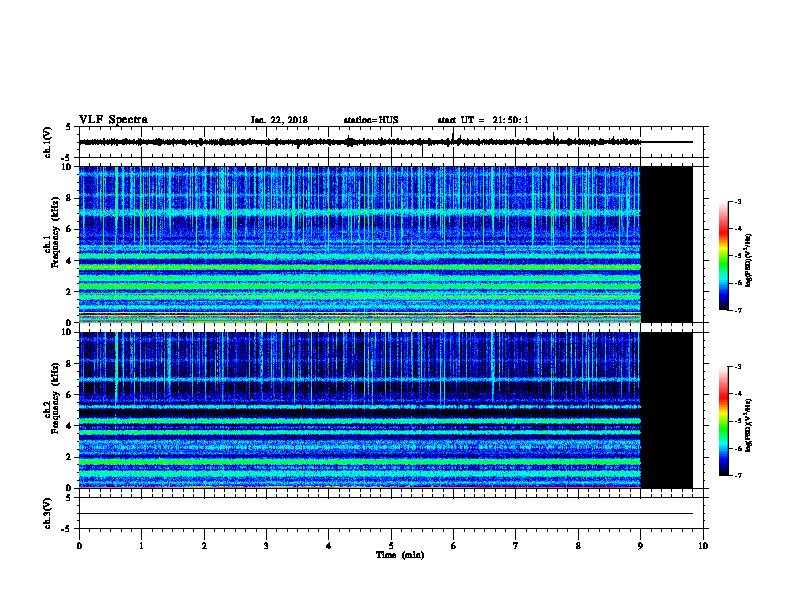Click the color scale bar beside ch.1 spectrogram
792x612 pixels.
click(x=724, y=256)
